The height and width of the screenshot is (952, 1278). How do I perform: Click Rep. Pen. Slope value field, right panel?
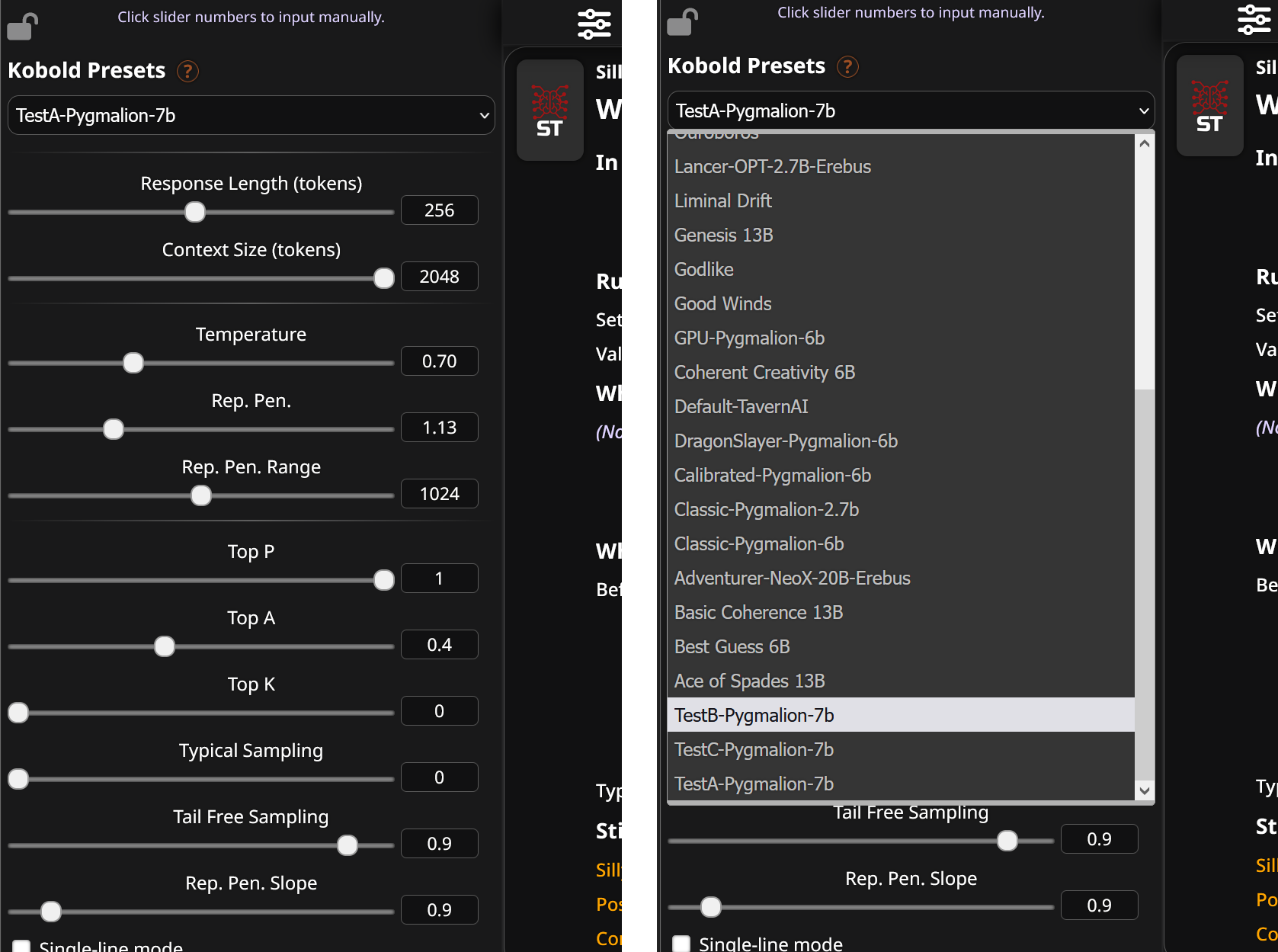click(1100, 906)
